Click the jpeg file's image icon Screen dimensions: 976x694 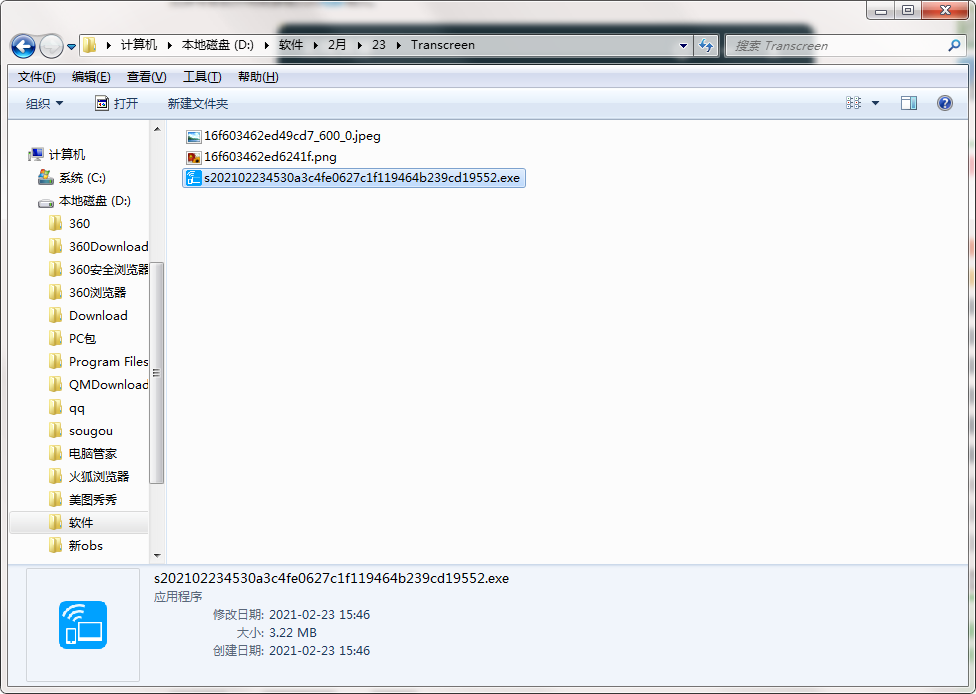(194, 136)
